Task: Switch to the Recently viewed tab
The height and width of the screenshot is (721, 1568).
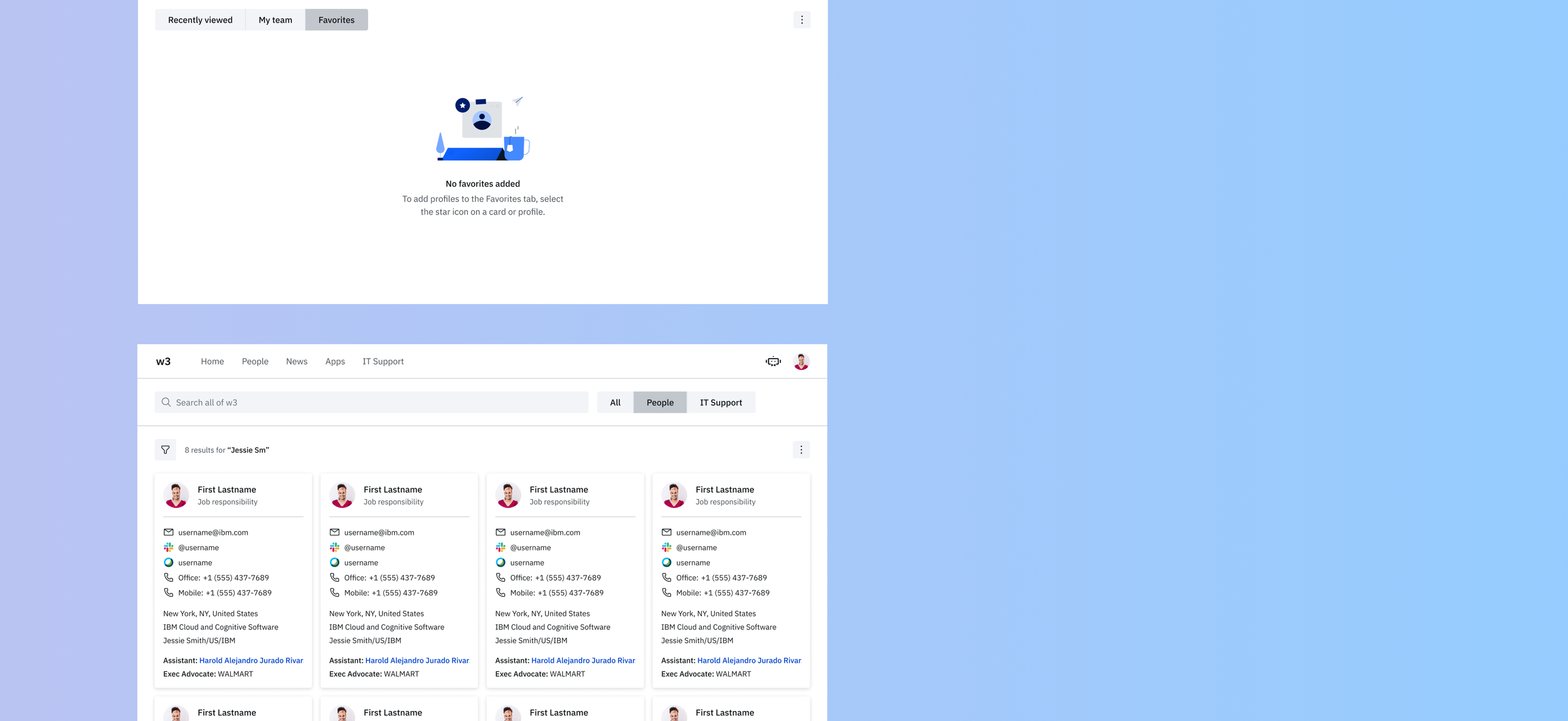Action: click(200, 19)
